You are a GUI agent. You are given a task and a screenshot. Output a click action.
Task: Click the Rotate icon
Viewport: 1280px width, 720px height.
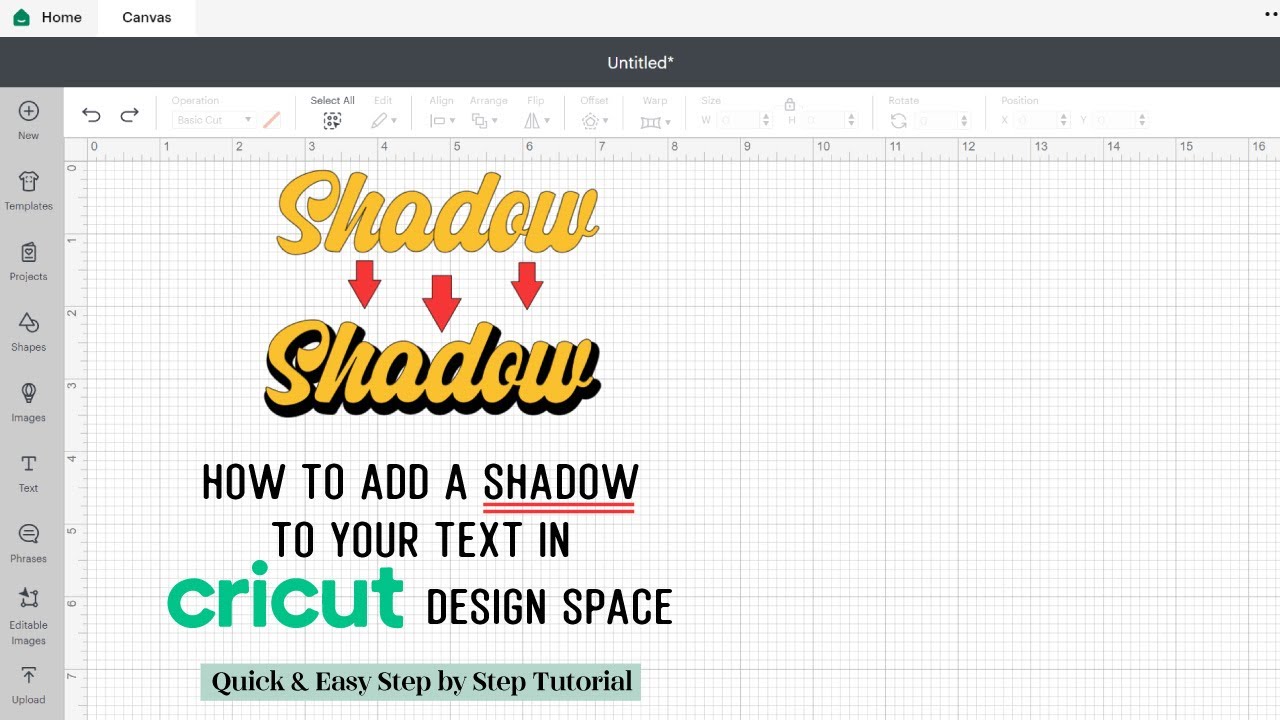(x=898, y=120)
